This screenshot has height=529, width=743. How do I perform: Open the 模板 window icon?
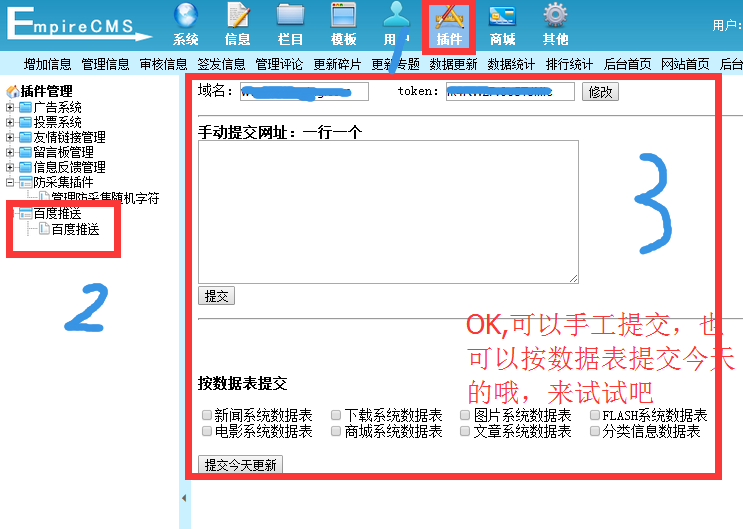pyautogui.click(x=344, y=16)
